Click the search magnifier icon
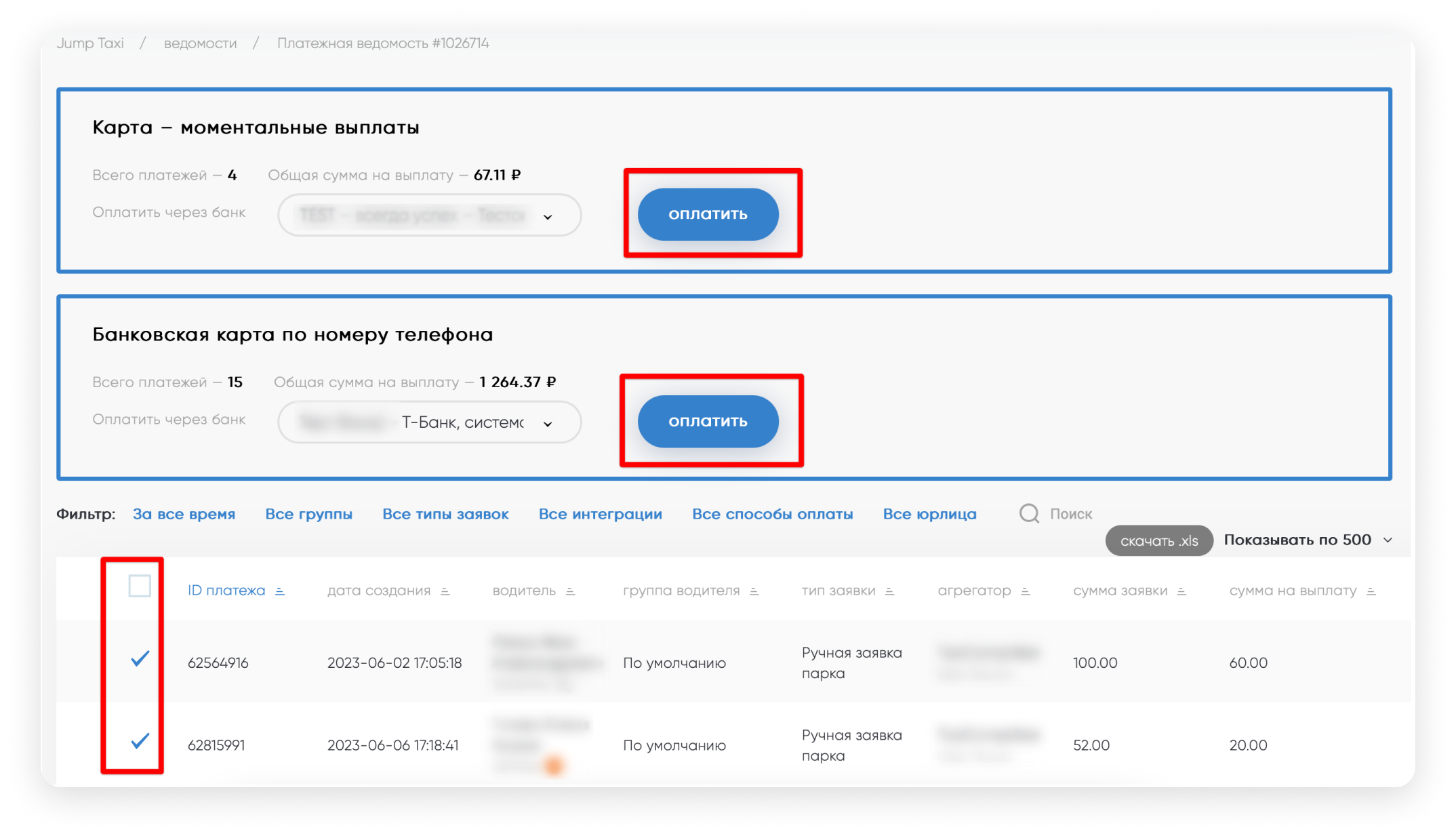Screen dimensions: 1456x836 [x=1029, y=514]
